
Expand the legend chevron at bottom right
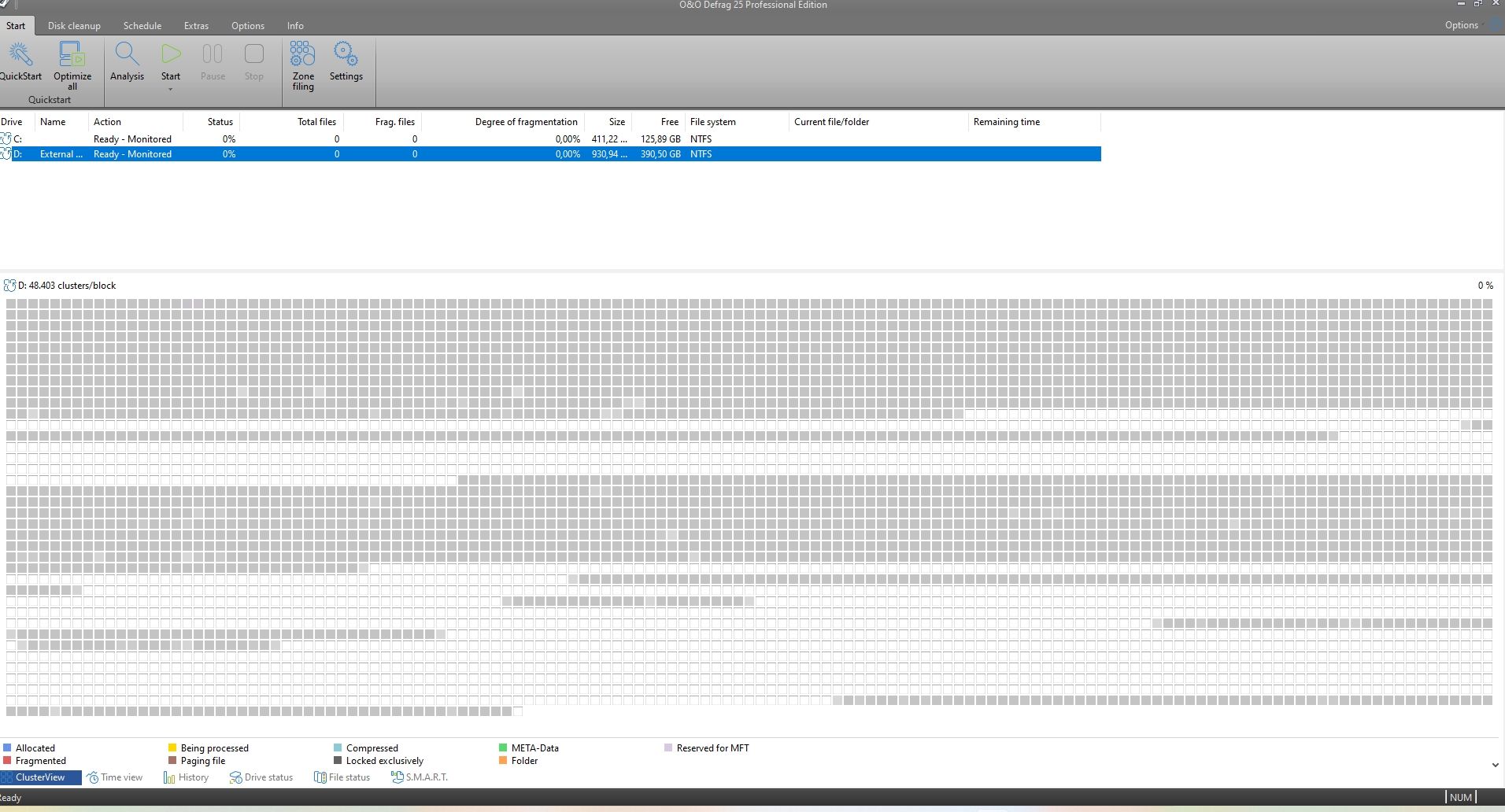pos(1495,765)
